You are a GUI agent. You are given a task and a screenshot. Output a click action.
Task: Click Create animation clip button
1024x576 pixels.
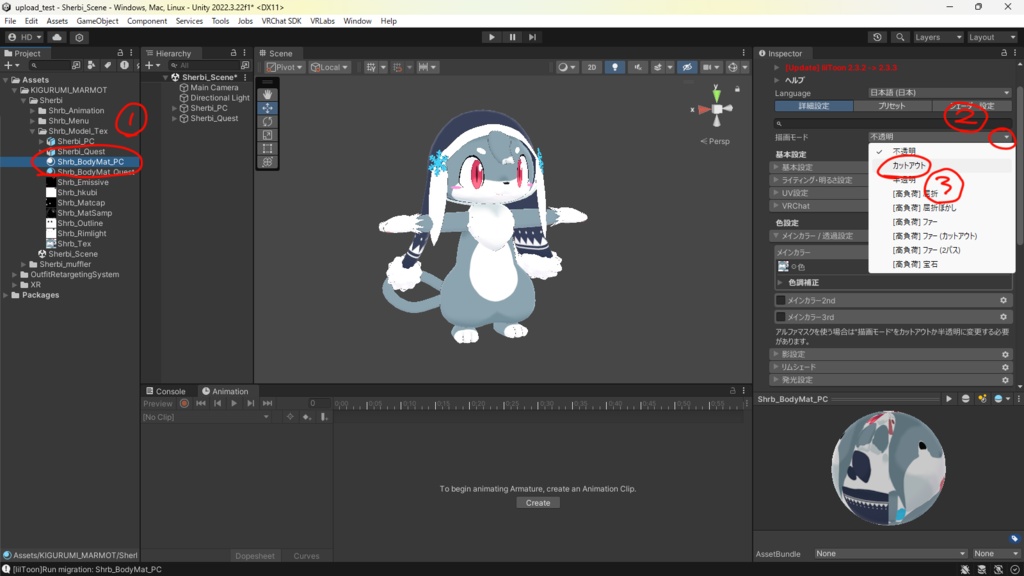(538, 503)
